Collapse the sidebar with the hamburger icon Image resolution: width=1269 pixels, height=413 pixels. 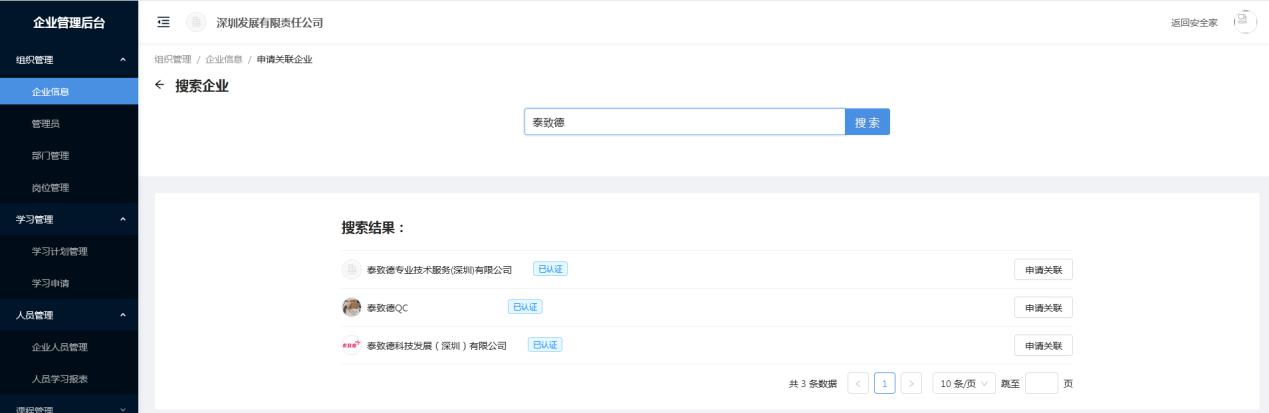point(164,22)
